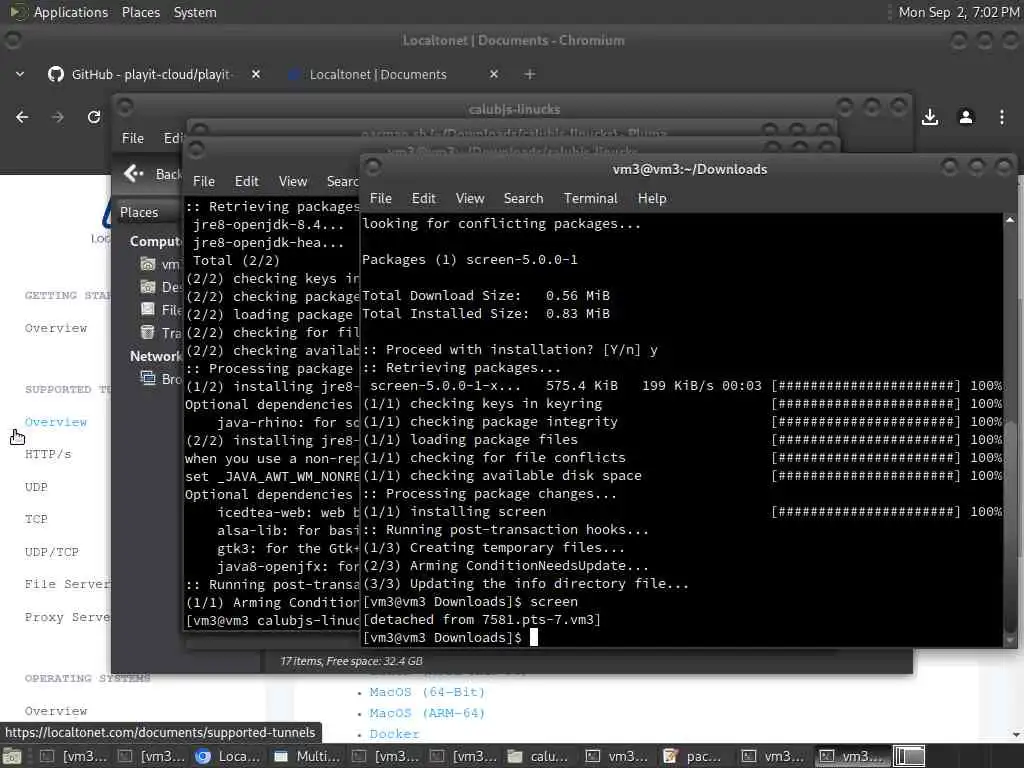Click the workspace switcher in bottom panel
The image size is (1024, 768).
click(909, 756)
